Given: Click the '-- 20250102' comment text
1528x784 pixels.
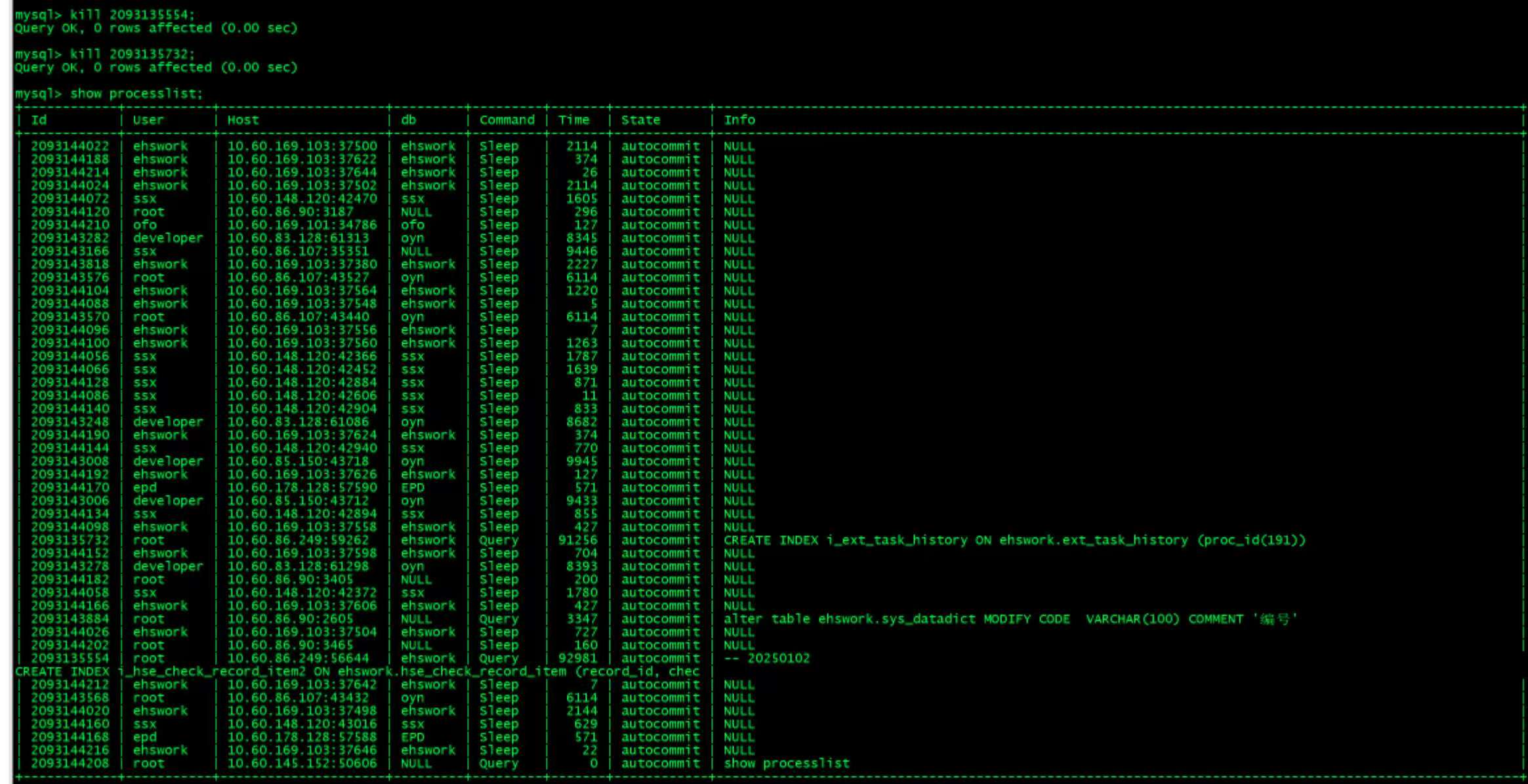Looking at the screenshot, I should (766, 658).
